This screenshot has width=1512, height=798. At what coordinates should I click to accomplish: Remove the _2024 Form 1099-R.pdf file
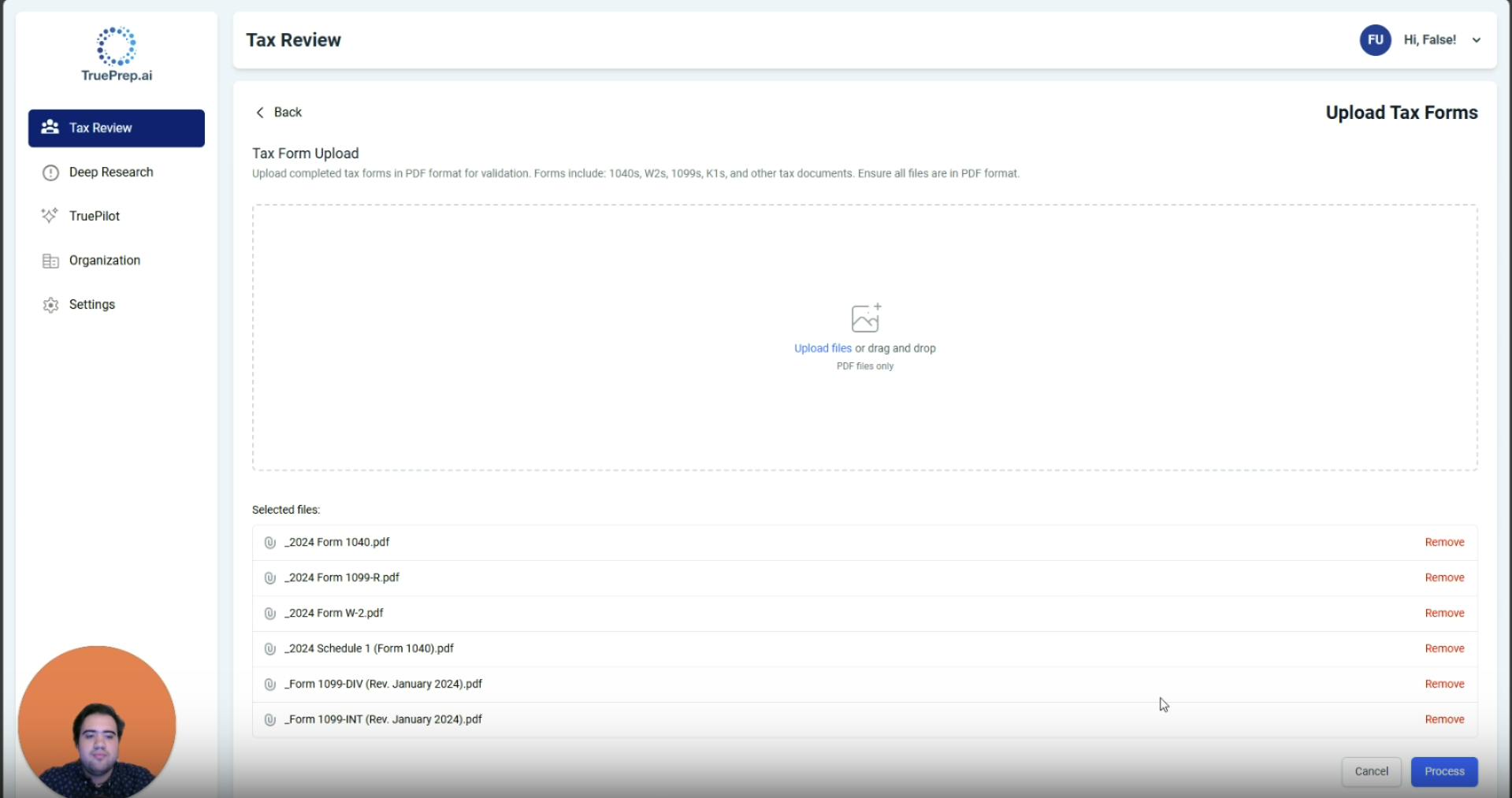click(x=1444, y=577)
